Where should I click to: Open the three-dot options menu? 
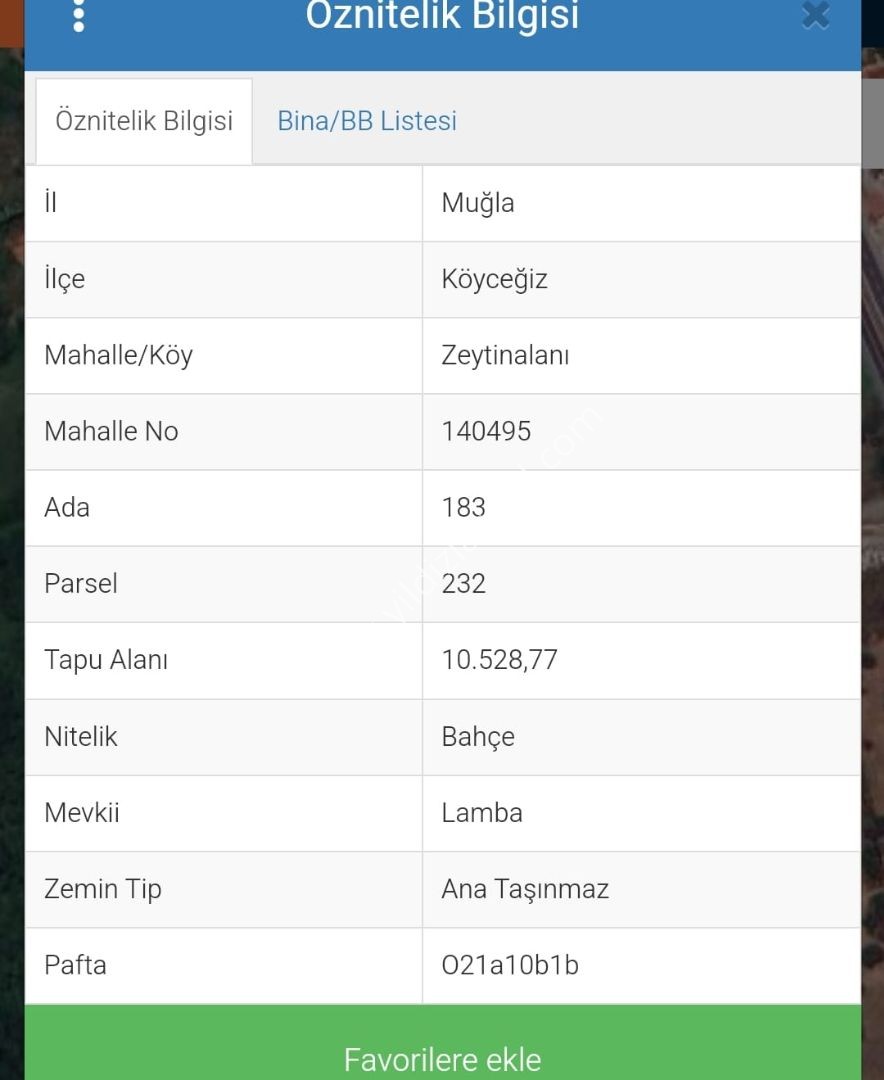click(79, 16)
